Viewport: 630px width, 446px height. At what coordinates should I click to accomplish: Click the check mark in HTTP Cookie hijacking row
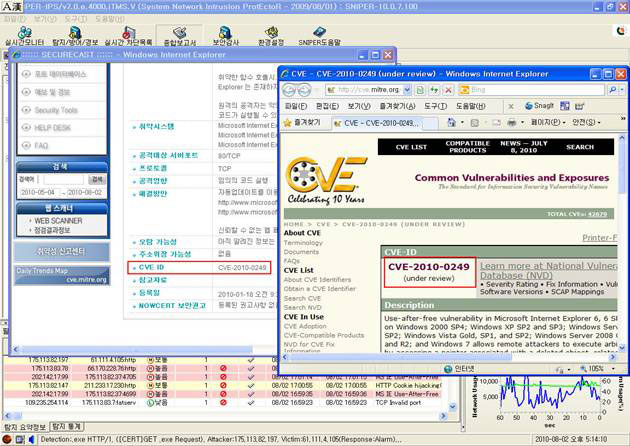(x=251, y=385)
